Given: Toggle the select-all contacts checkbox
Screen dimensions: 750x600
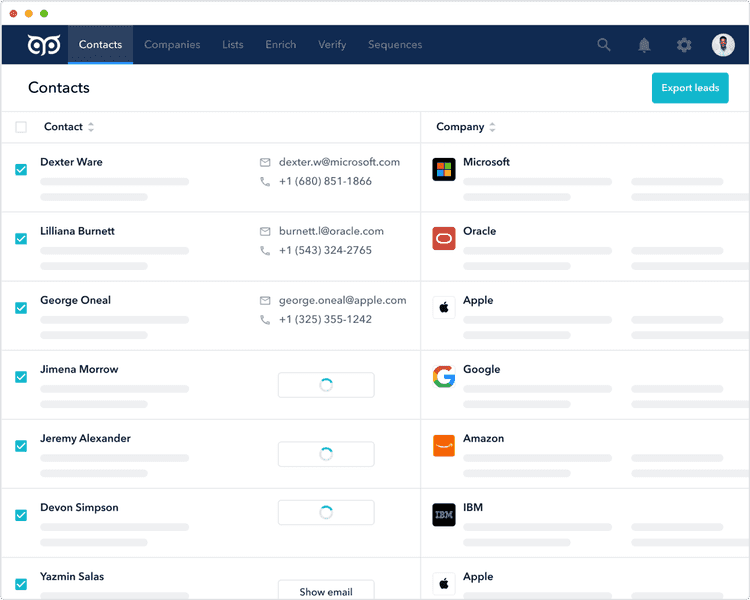Looking at the screenshot, I should point(21,127).
